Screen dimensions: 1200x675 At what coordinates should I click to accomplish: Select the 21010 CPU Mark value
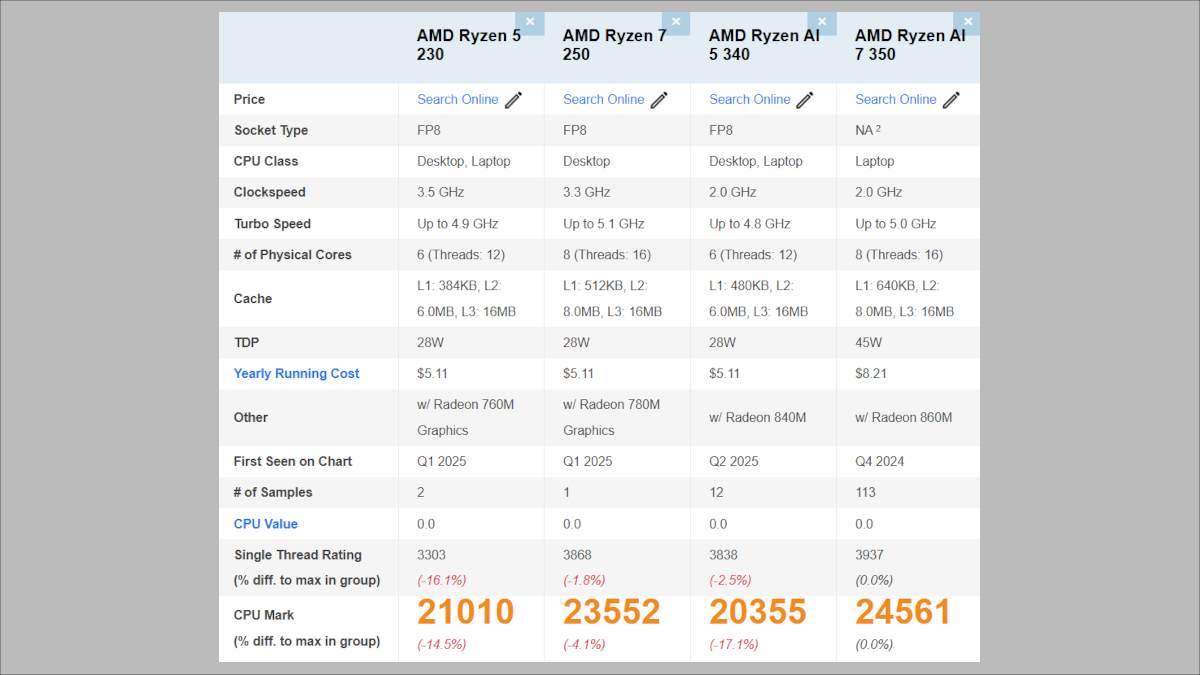467,611
